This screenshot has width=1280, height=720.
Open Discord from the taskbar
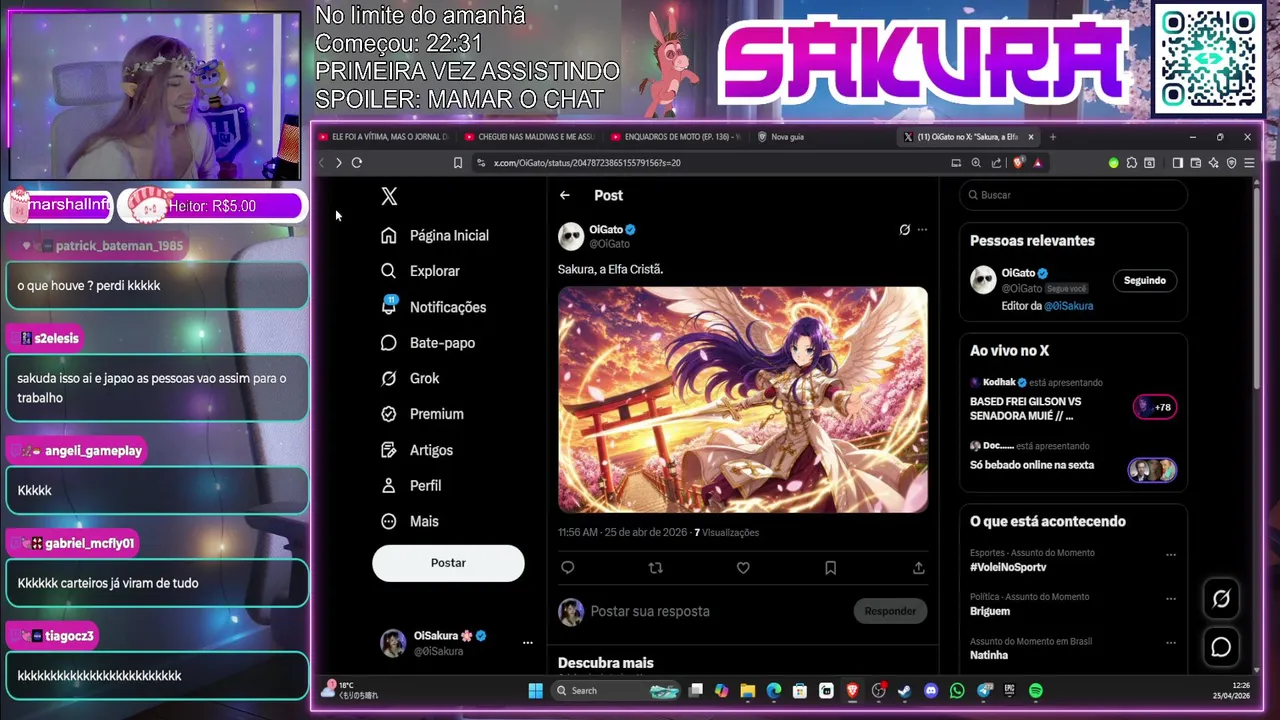pos(931,691)
